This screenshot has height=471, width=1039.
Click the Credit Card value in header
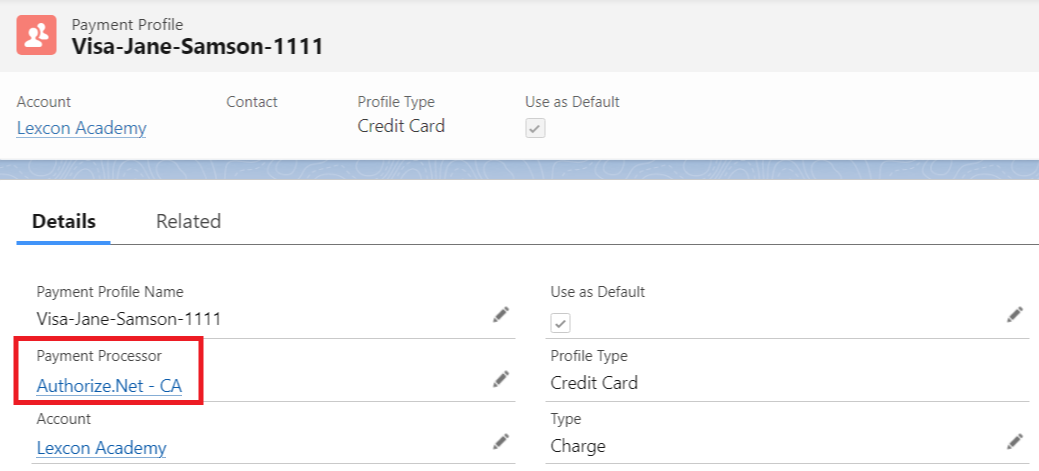[401, 126]
